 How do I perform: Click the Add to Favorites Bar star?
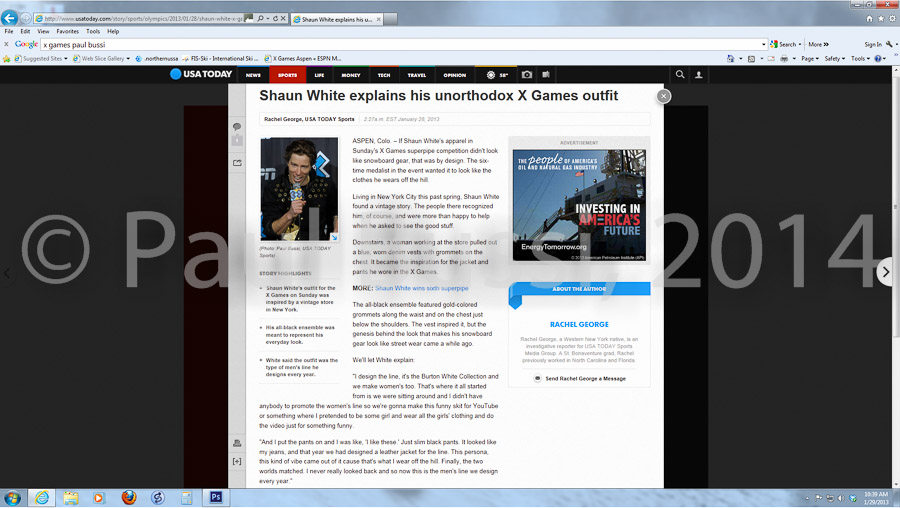click(x=6, y=59)
